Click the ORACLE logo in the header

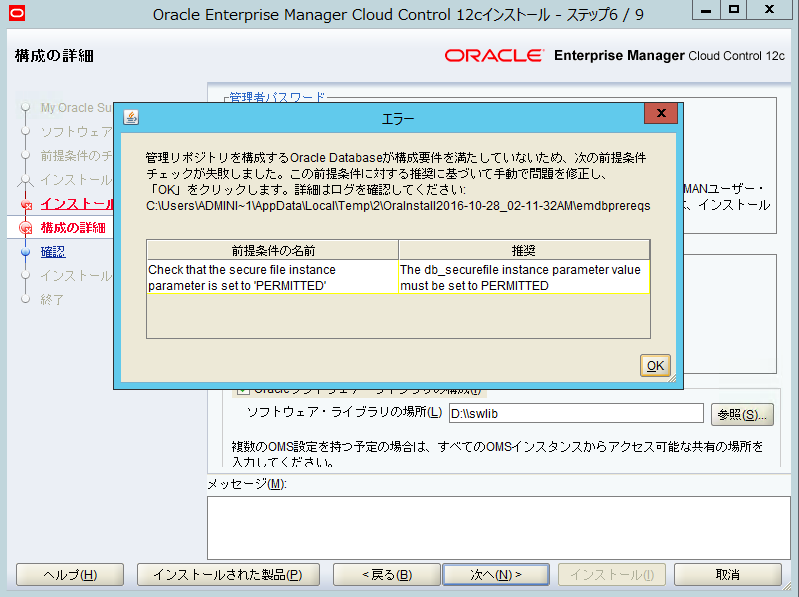493,56
